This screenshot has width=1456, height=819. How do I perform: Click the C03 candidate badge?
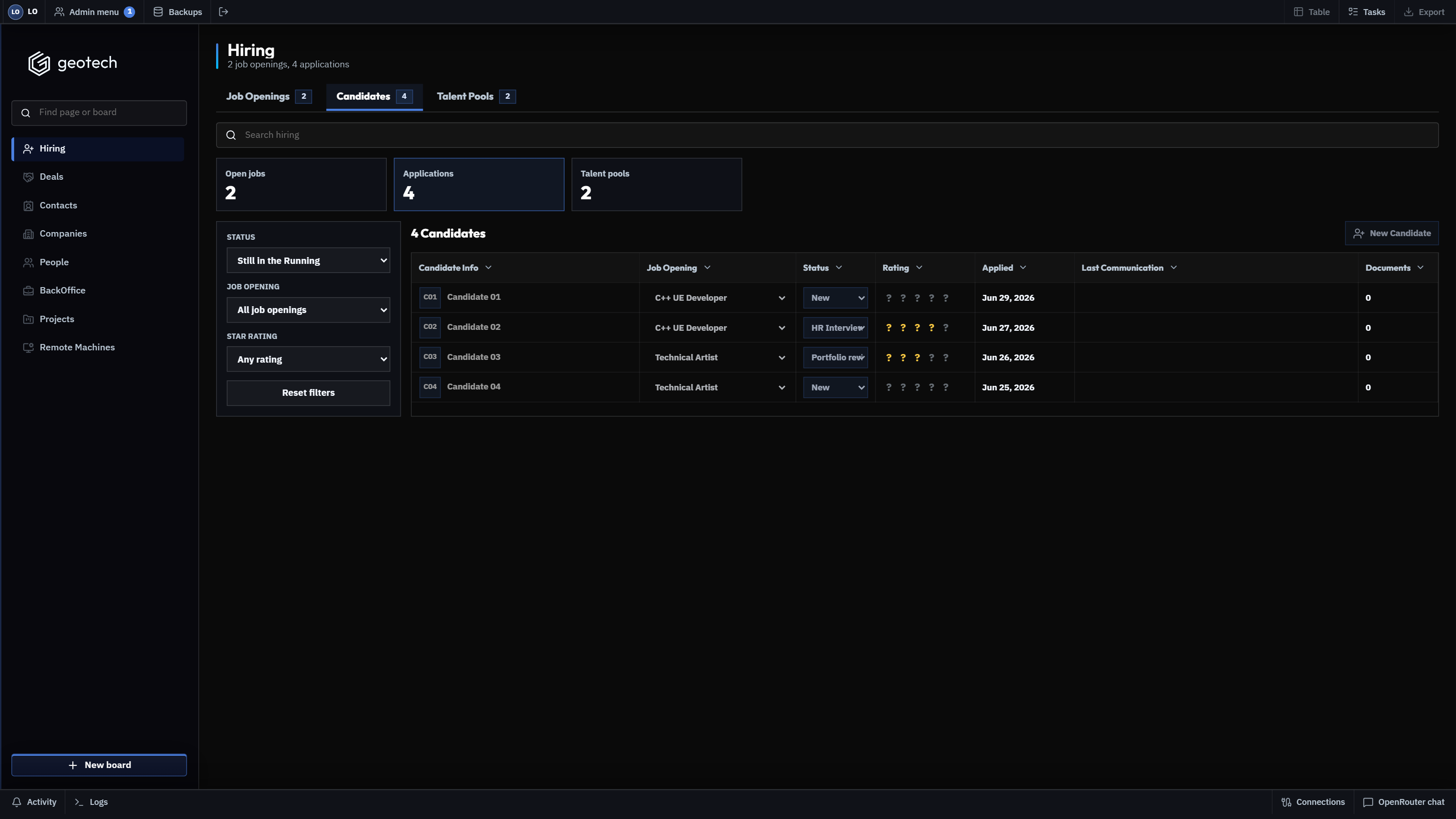(x=430, y=357)
